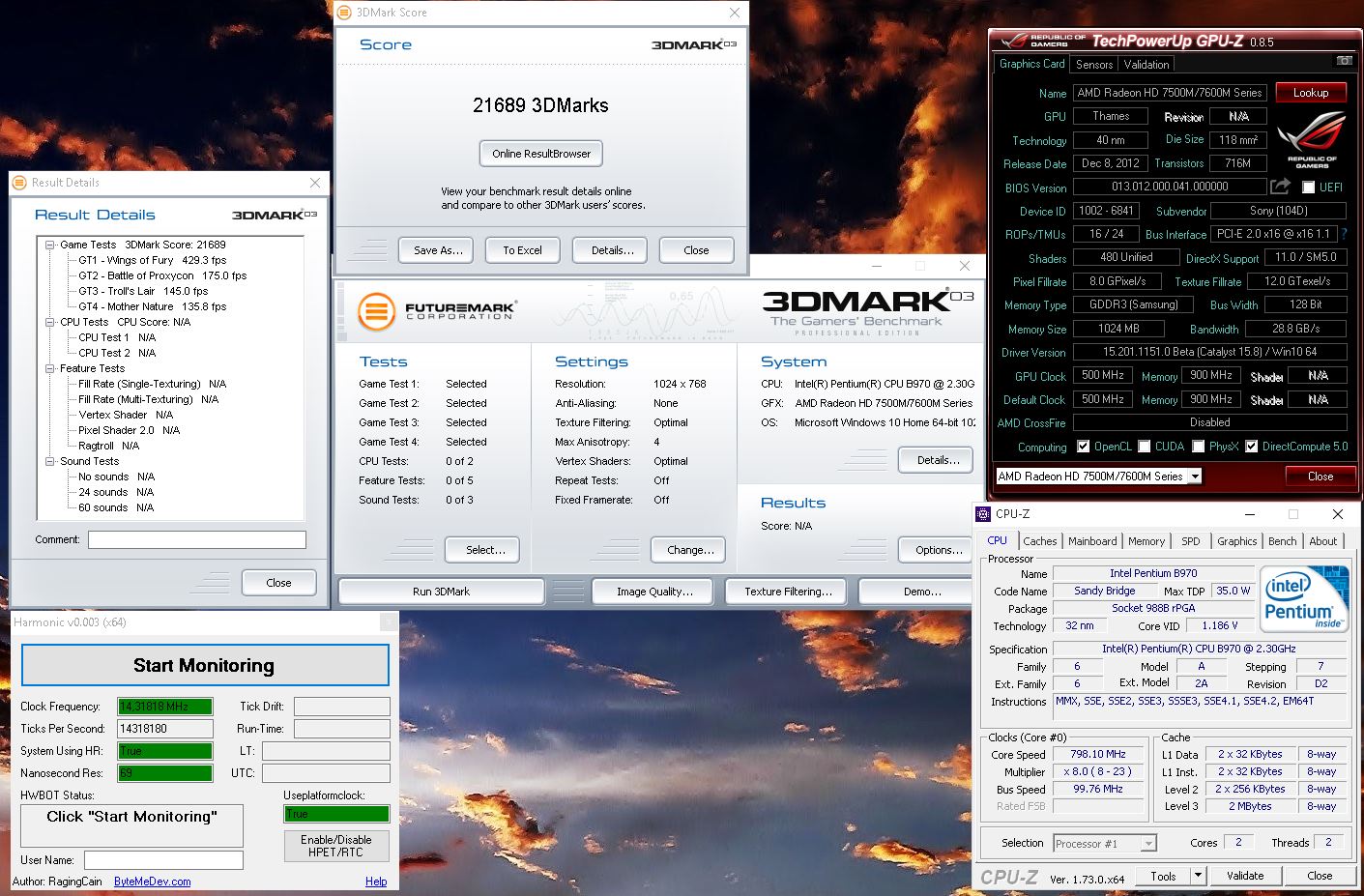Click the Result Details window title icon
This screenshot has width=1364, height=896.
20,183
